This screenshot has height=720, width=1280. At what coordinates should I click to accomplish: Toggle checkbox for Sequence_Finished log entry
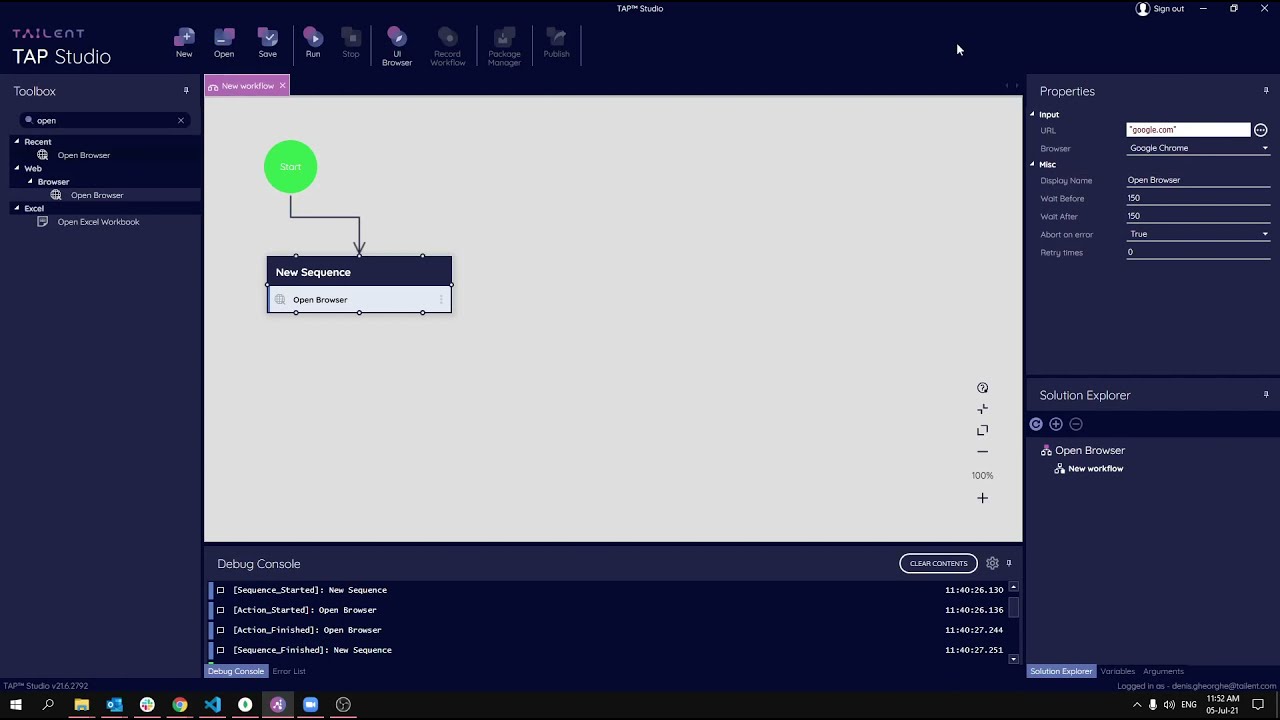[221, 650]
